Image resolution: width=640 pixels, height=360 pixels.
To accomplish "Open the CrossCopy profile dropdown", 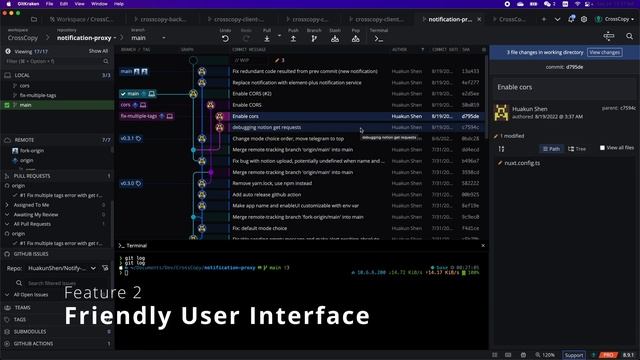I will click(615, 19).
